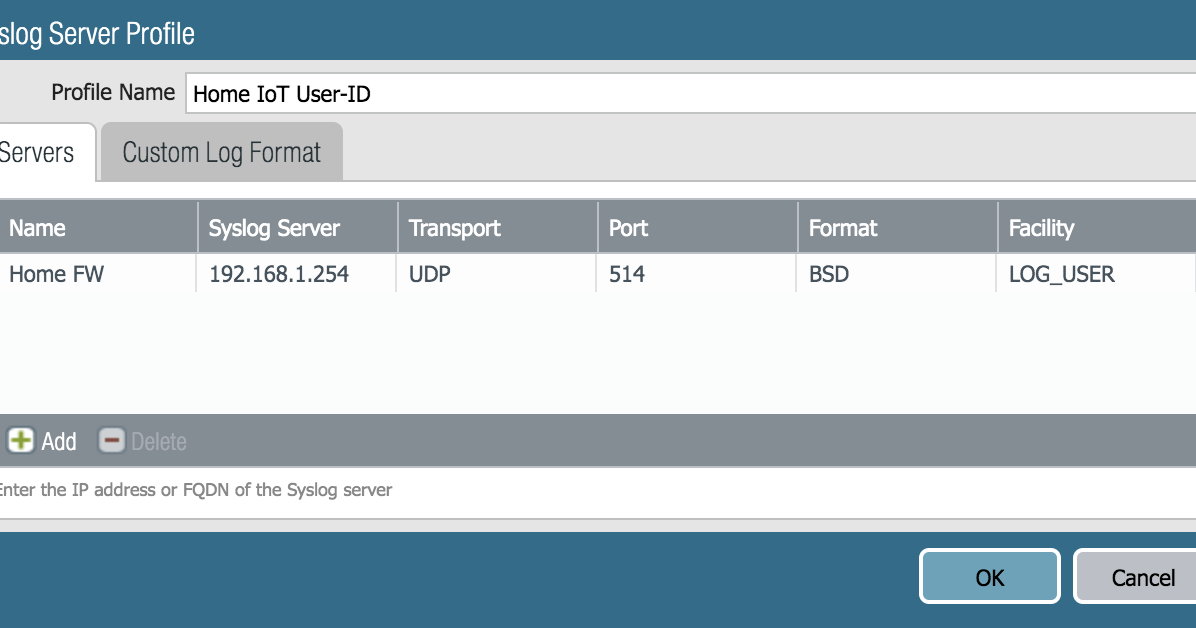This screenshot has height=628, width=1196.
Task: Click the Facility column header
Action: click(x=1041, y=227)
